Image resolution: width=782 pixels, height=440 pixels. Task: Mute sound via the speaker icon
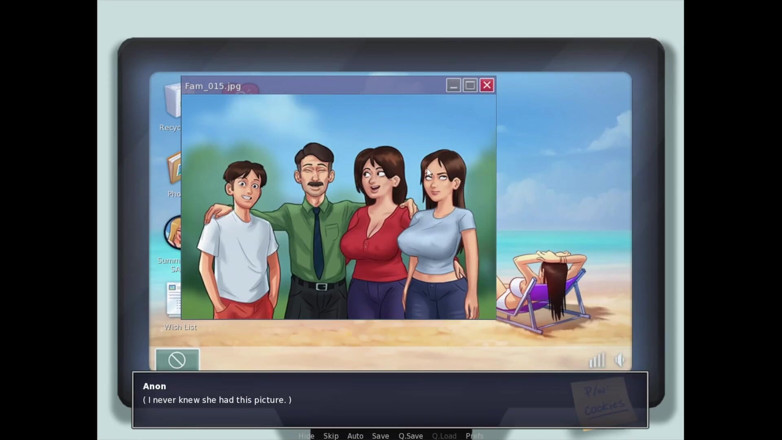coord(620,360)
